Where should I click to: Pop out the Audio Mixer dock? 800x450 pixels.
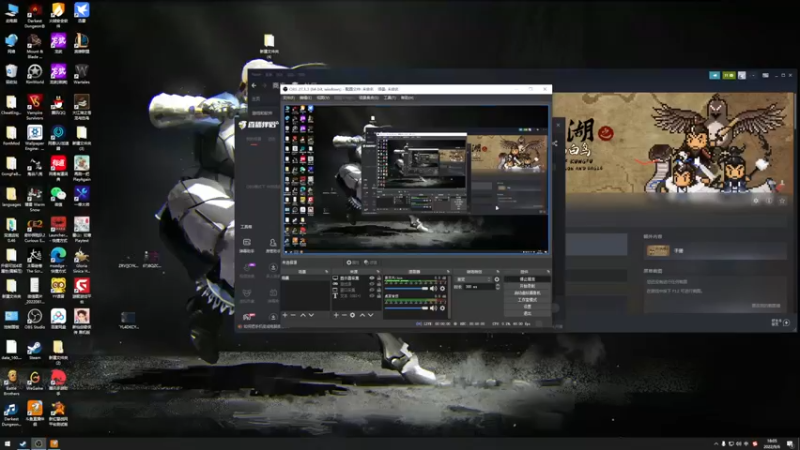pyautogui.click(x=448, y=271)
